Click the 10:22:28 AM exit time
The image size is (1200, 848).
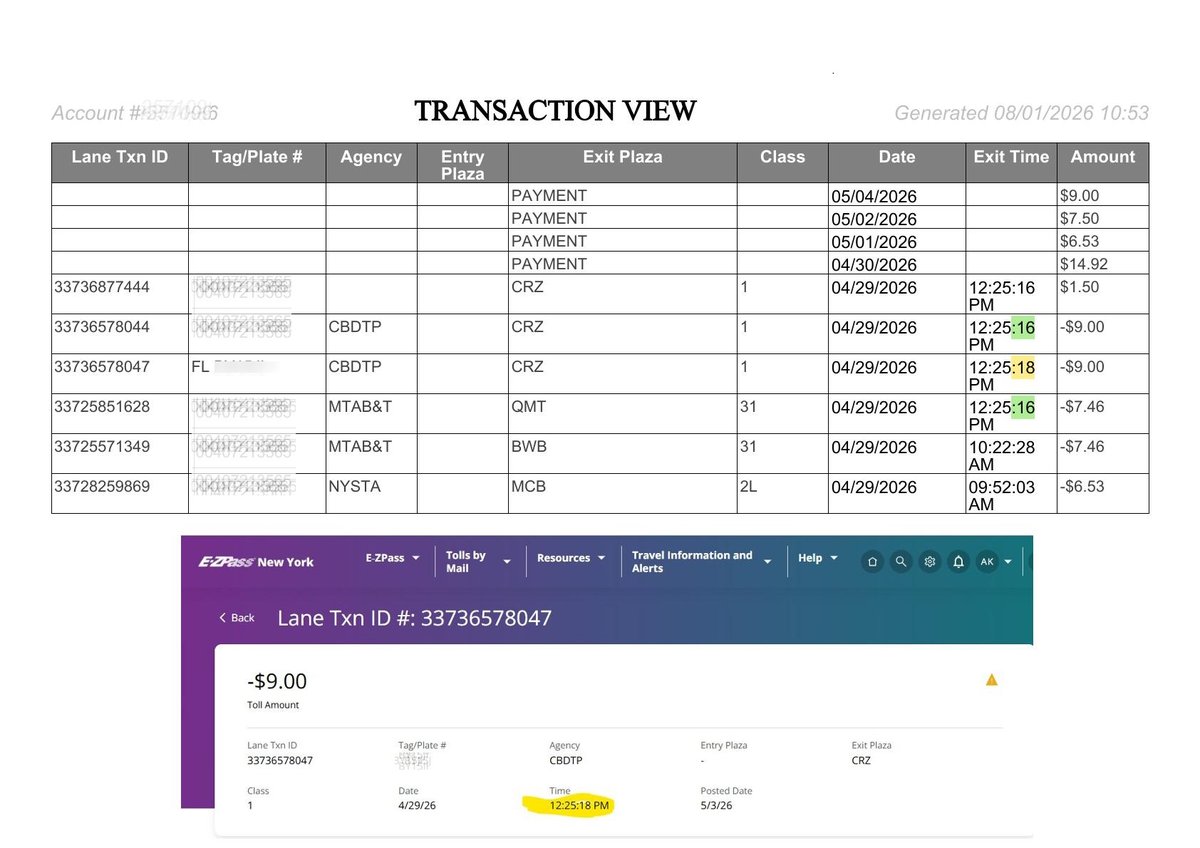pyautogui.click(x=1002, y=455)
